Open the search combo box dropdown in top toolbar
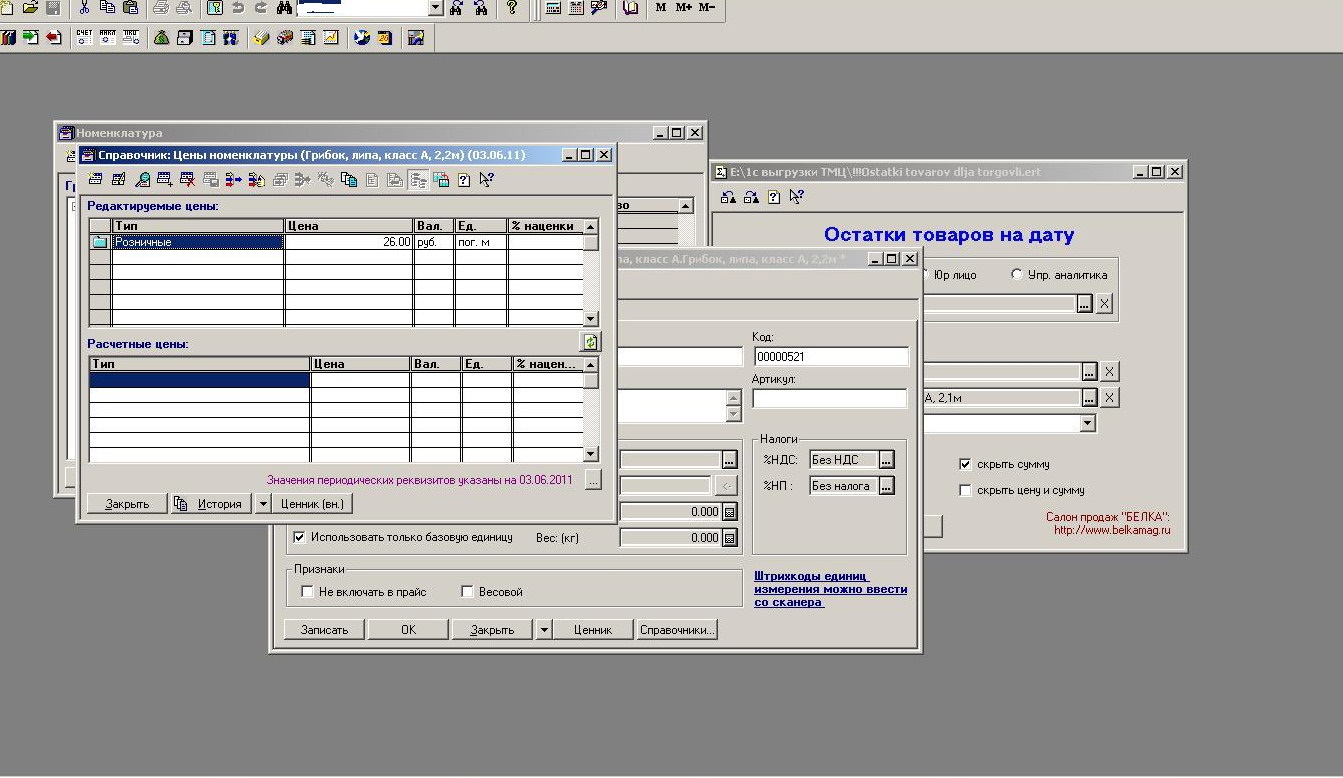 point(435,8)
